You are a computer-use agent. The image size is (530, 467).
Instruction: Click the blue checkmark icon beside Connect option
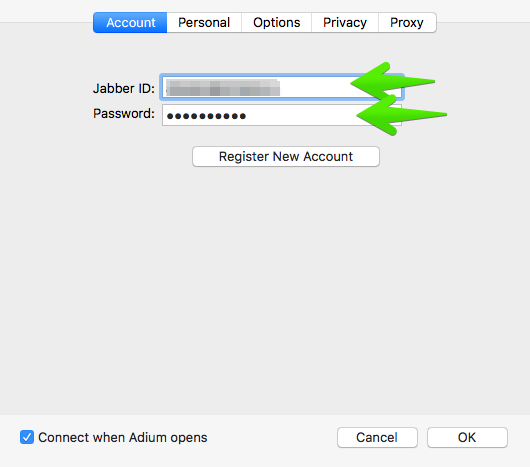click(x=27, y=437)
